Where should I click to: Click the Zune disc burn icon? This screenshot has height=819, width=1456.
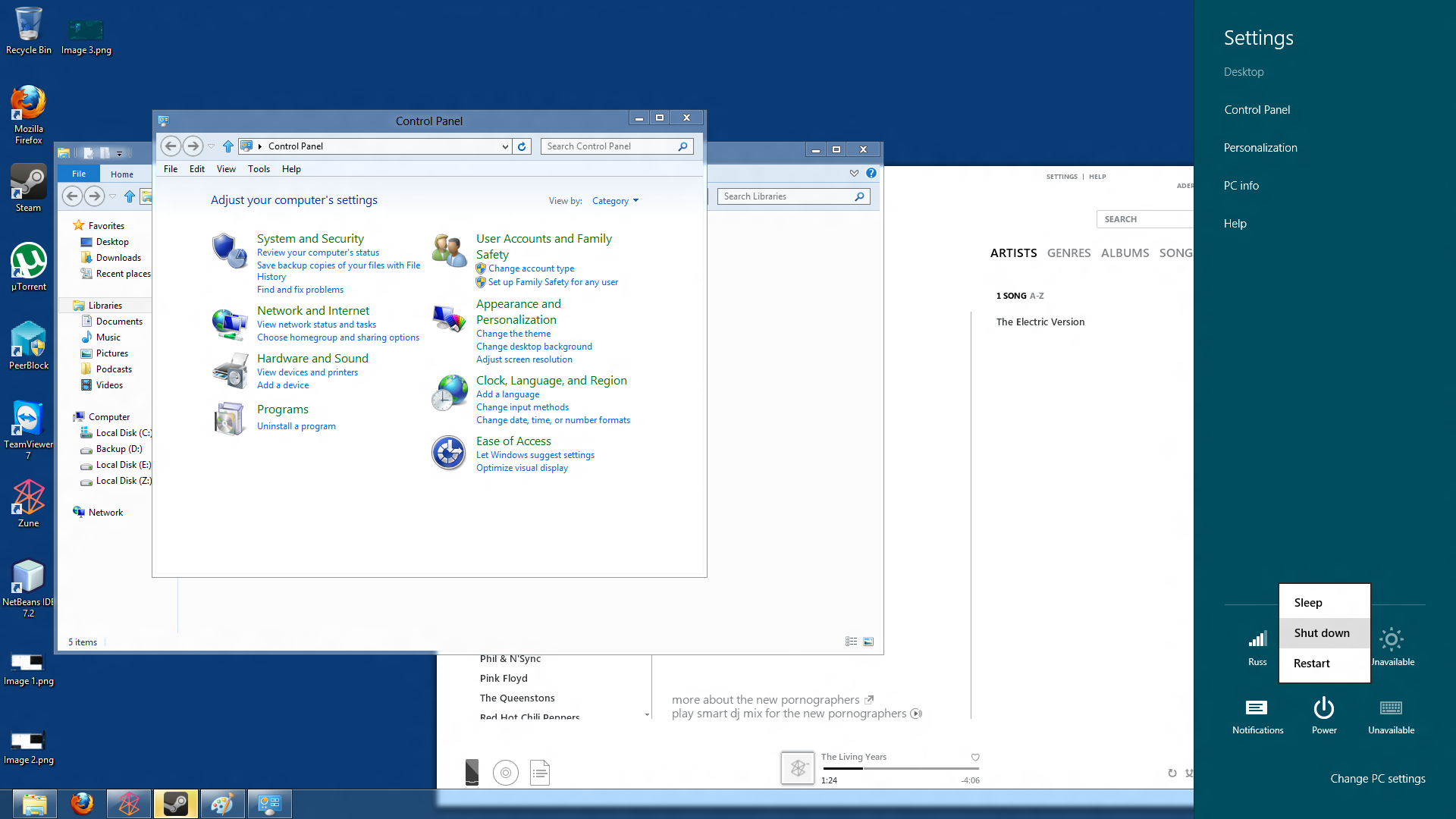point(506,773)
